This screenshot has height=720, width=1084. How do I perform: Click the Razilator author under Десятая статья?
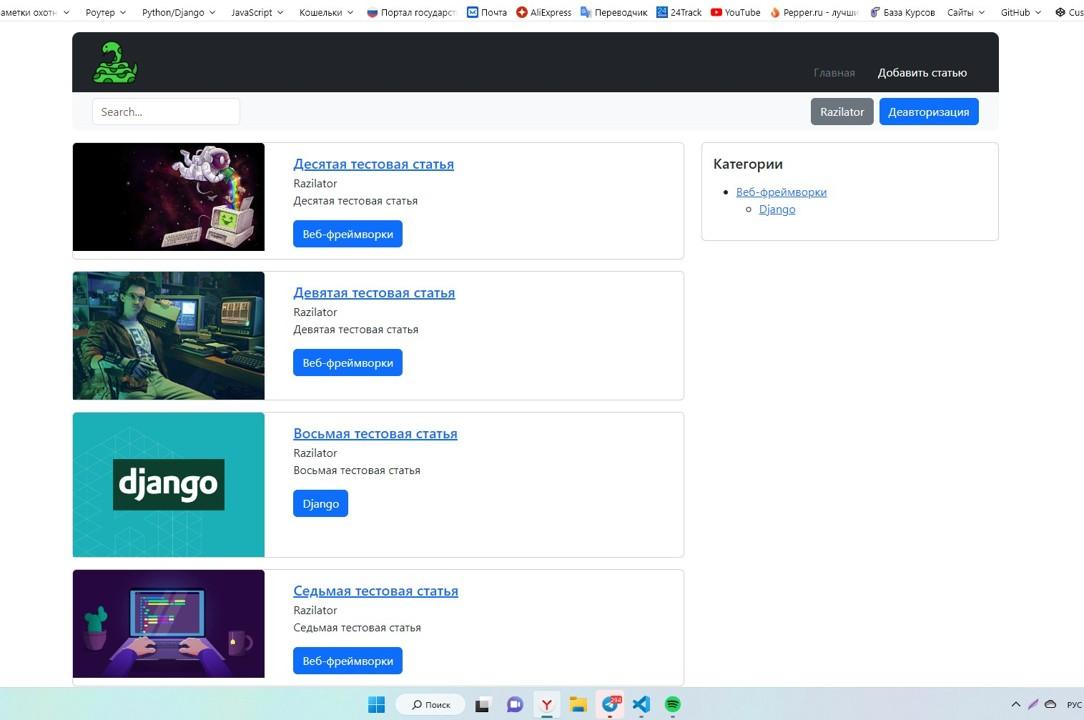pyautogui.click(x=315, y=183)
